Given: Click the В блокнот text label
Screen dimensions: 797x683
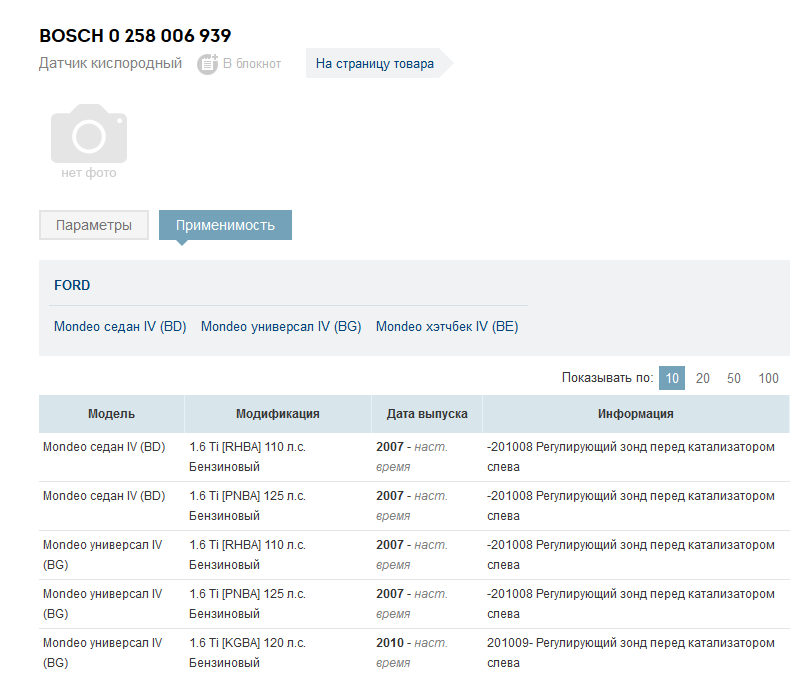Looking at the screenshot, I should click(252, 64).
